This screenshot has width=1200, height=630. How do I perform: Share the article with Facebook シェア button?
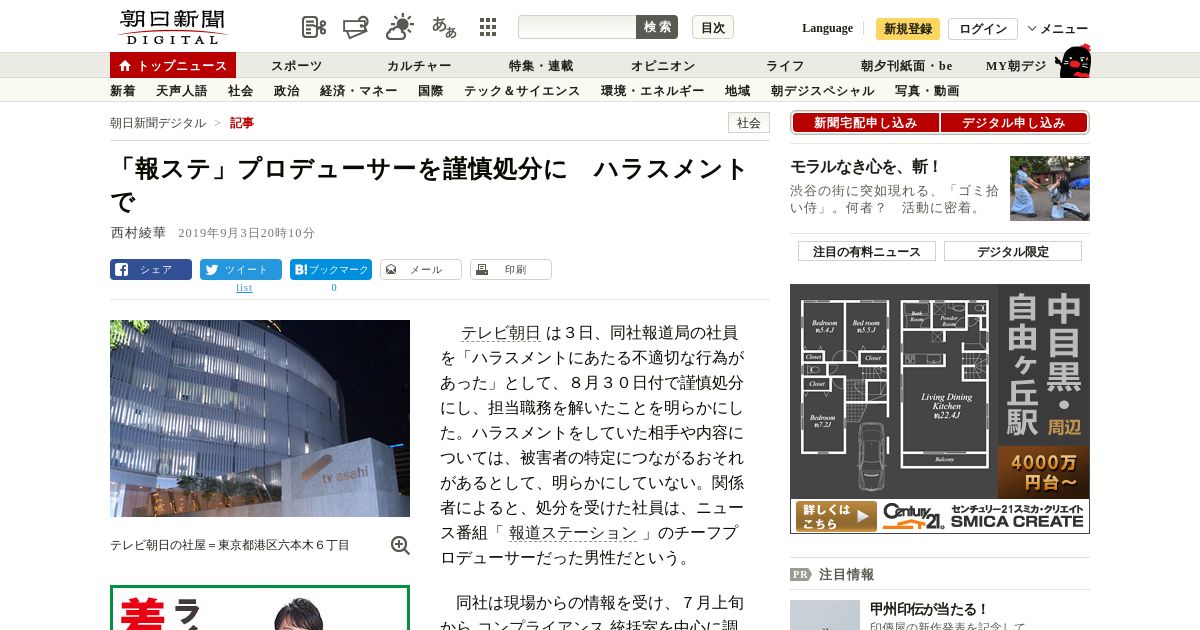click(x=151, y=270)
